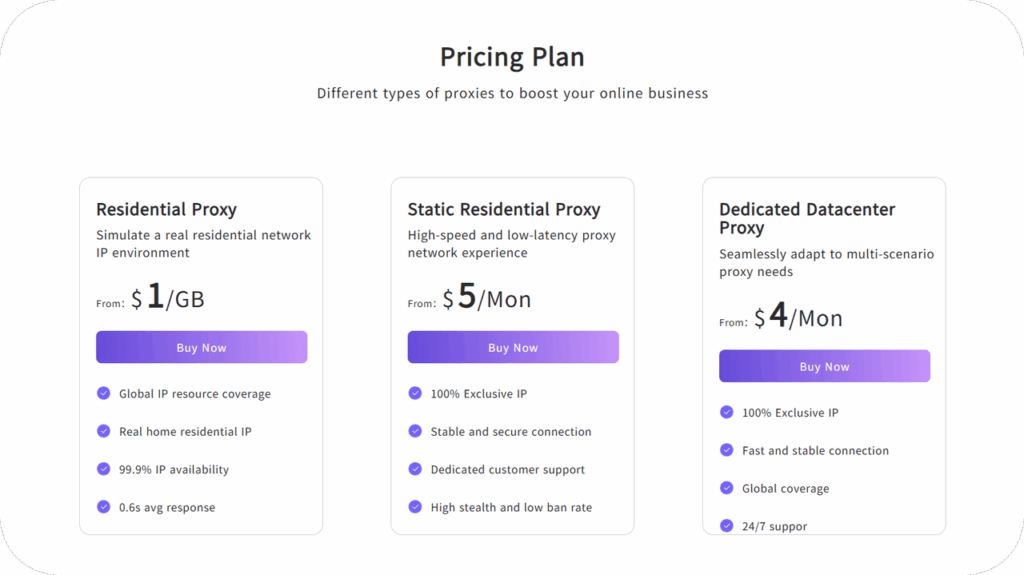
Task: Click checkmark icon beside 0.6s avg response
Action: (103, 506)
